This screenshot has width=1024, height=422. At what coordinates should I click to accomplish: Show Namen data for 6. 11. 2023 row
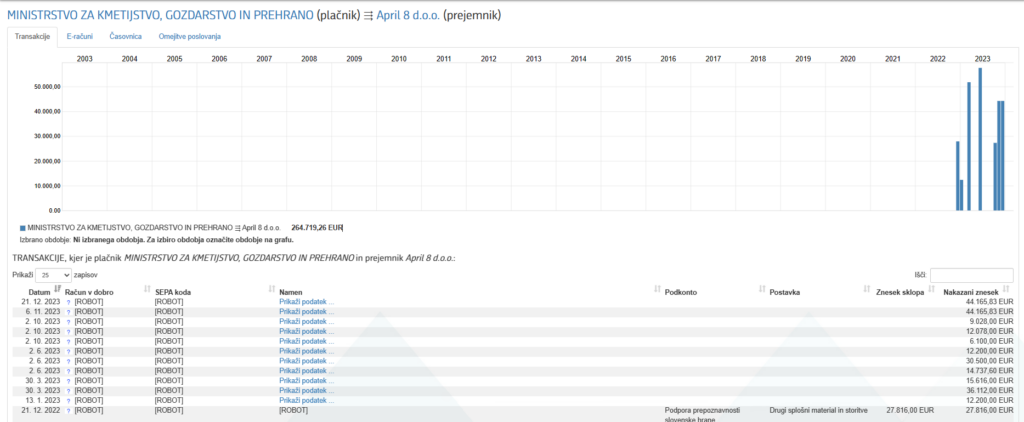click(x=307, y=312)
